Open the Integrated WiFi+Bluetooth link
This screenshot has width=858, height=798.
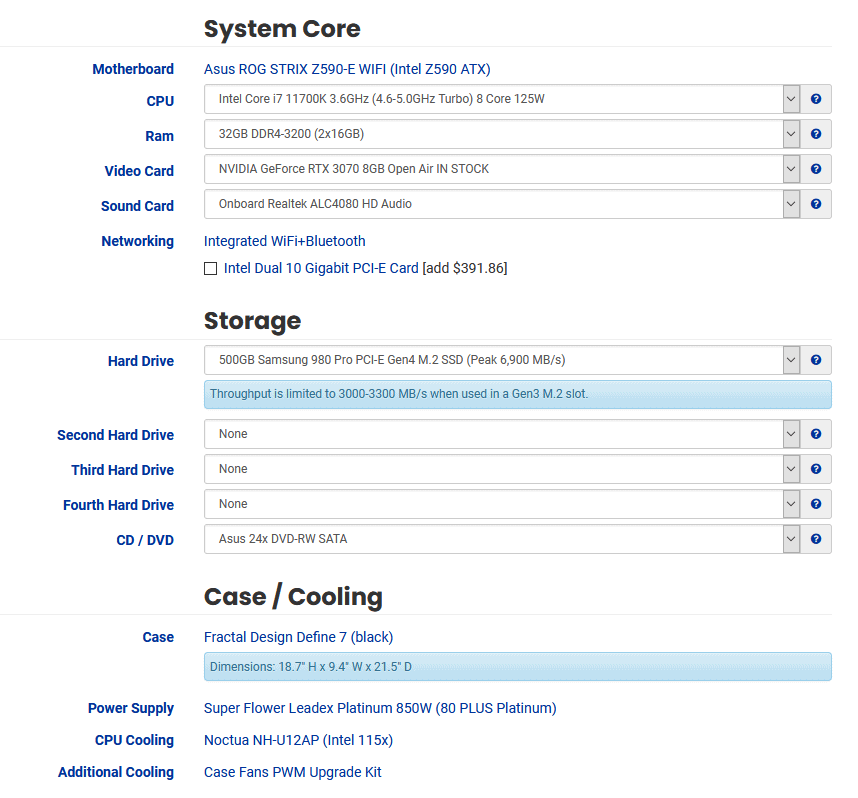tap(285, 241)
